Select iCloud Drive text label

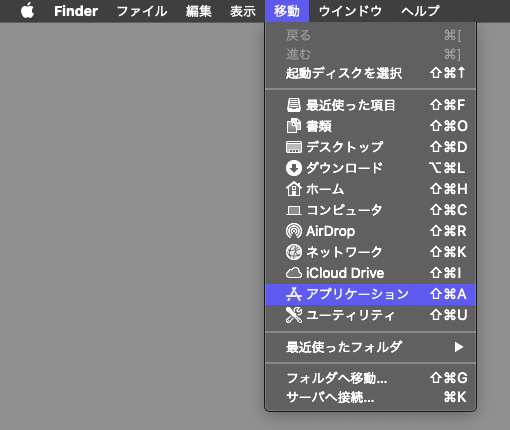point(345,273)
